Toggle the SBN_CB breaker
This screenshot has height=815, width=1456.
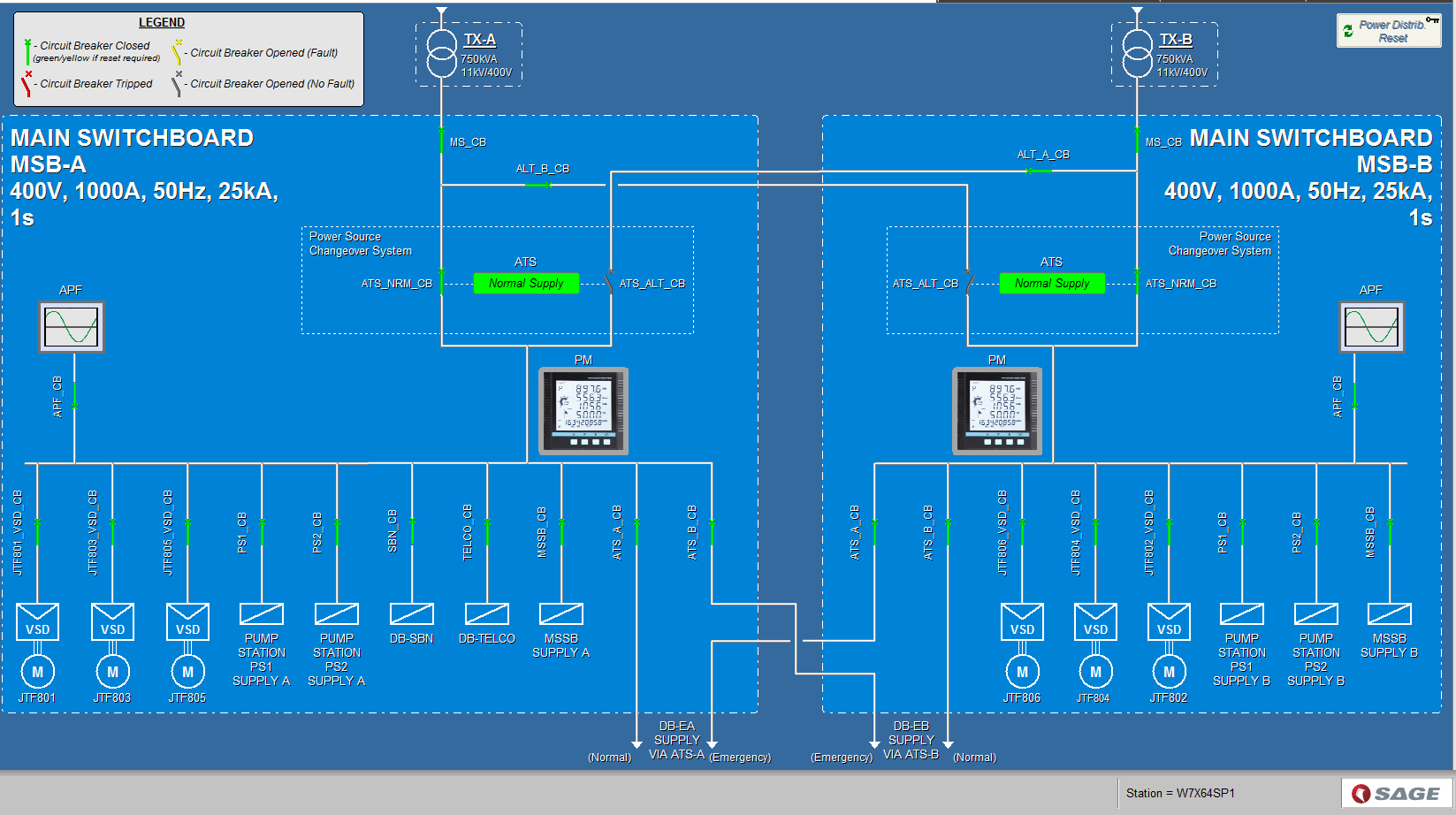[412, 532]
